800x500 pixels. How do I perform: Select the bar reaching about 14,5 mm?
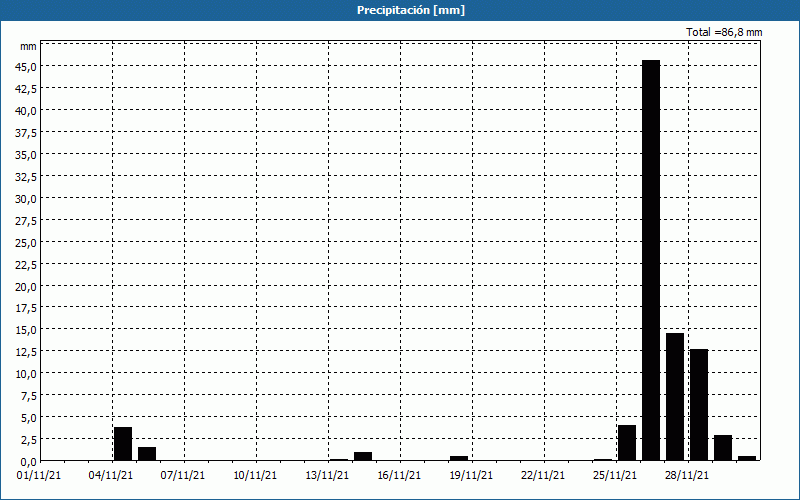675,397
